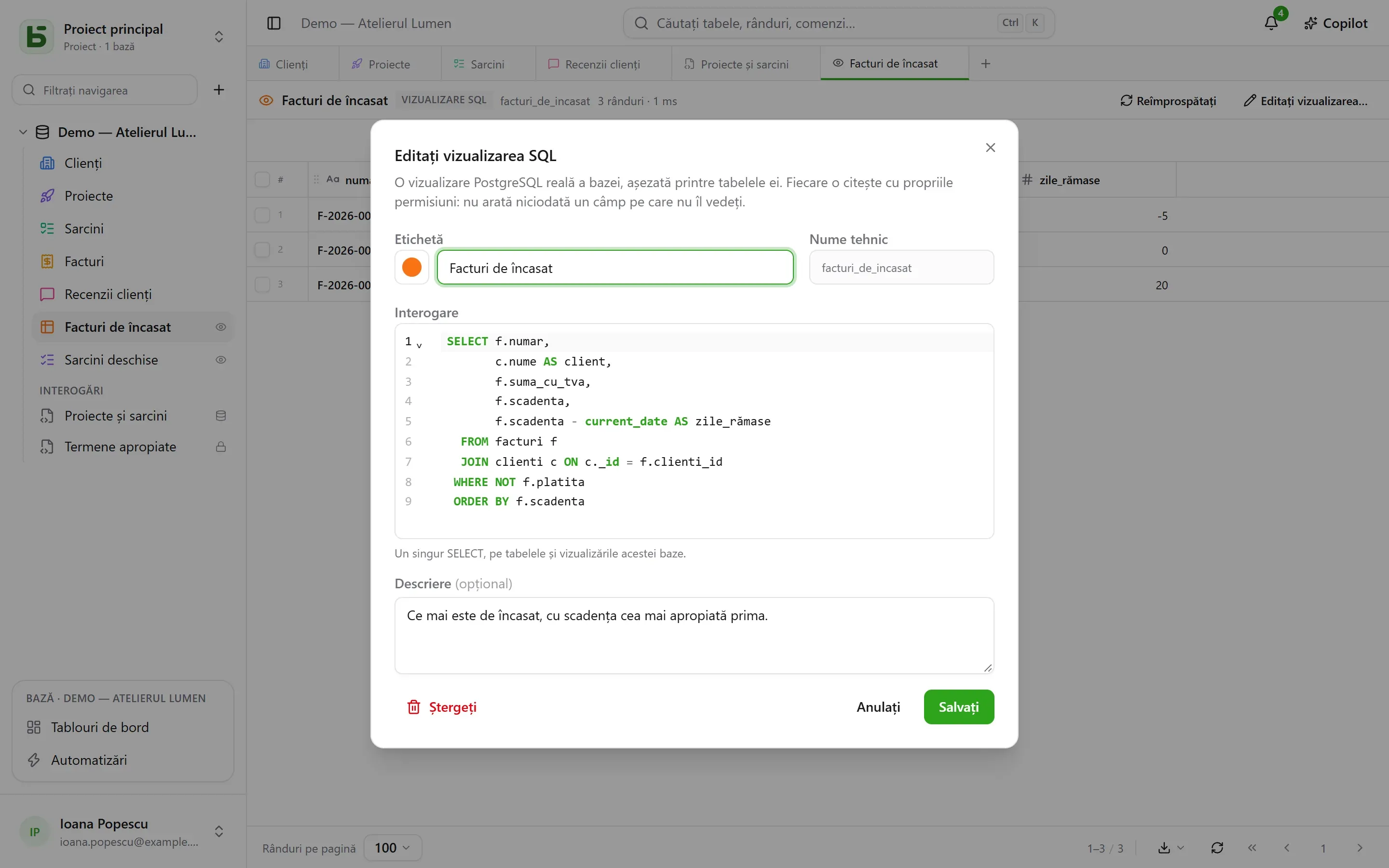Image resolution: width=1389 pixels, height=868 pixels.
Task: Toggle the sidebar panel icon
Action: (x=274, y=23)
